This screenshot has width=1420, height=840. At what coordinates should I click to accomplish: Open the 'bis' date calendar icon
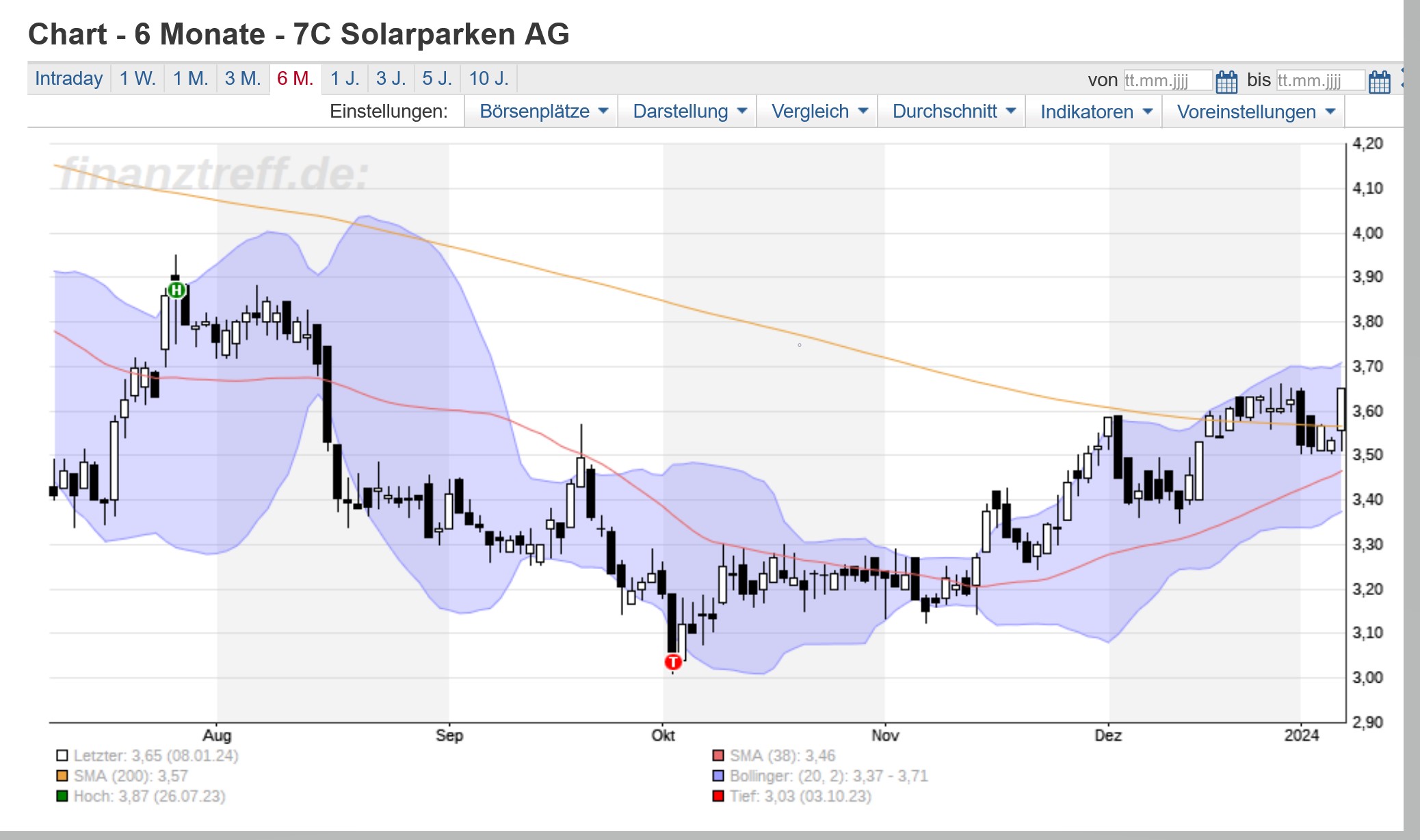[1379, 81]
